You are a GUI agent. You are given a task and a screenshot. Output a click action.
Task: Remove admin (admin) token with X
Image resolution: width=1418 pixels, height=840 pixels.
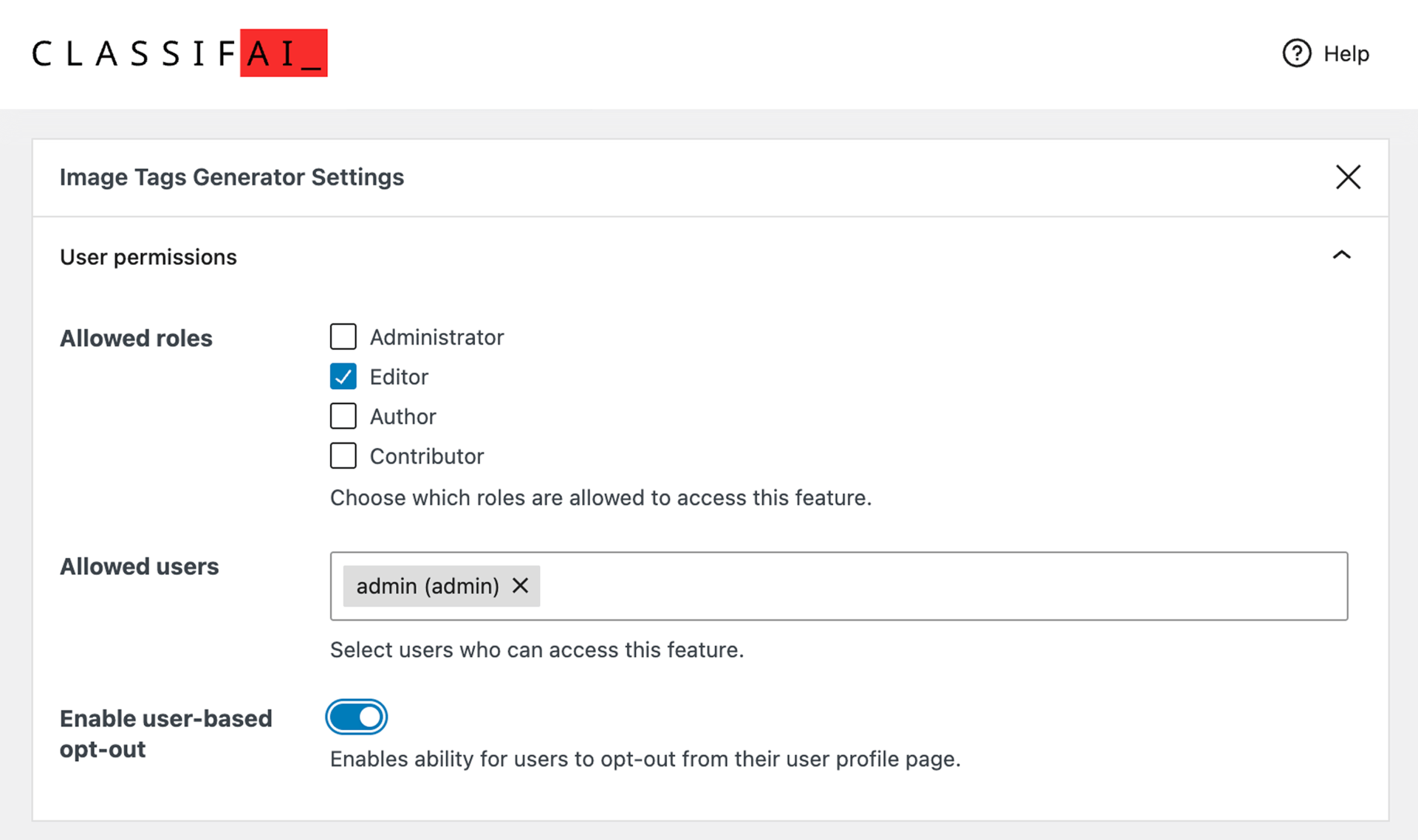[x=521, y=586]
